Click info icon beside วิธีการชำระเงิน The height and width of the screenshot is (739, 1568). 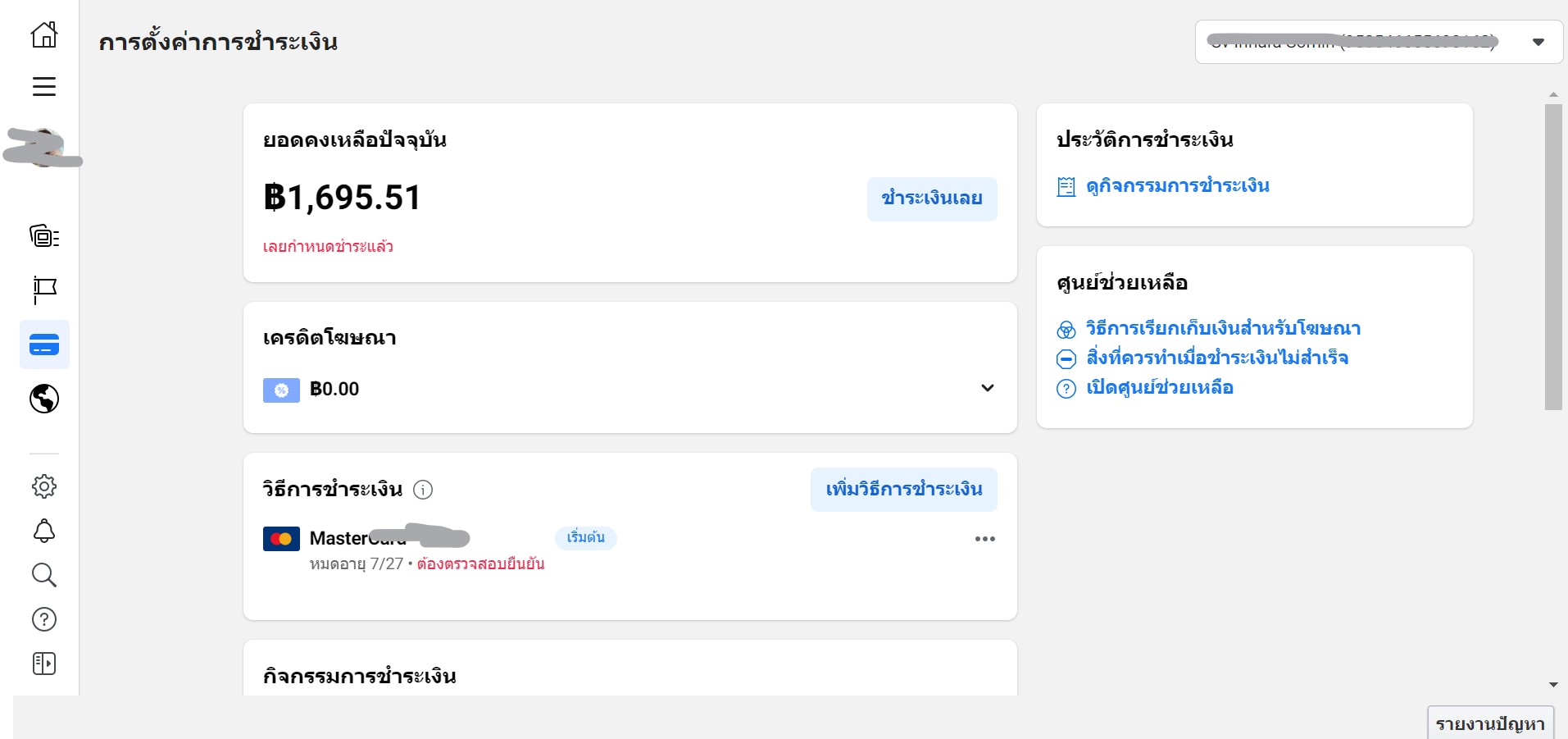423,490
